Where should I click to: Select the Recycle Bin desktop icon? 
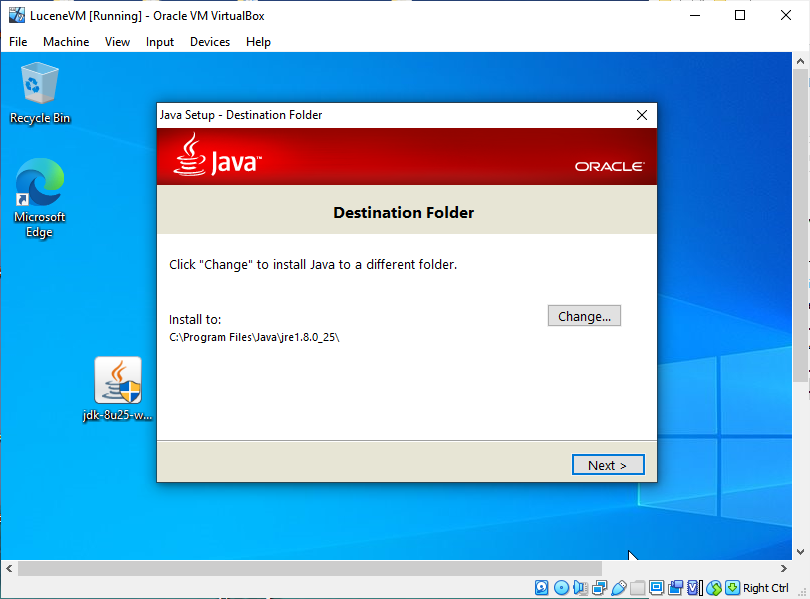[40, 92]
